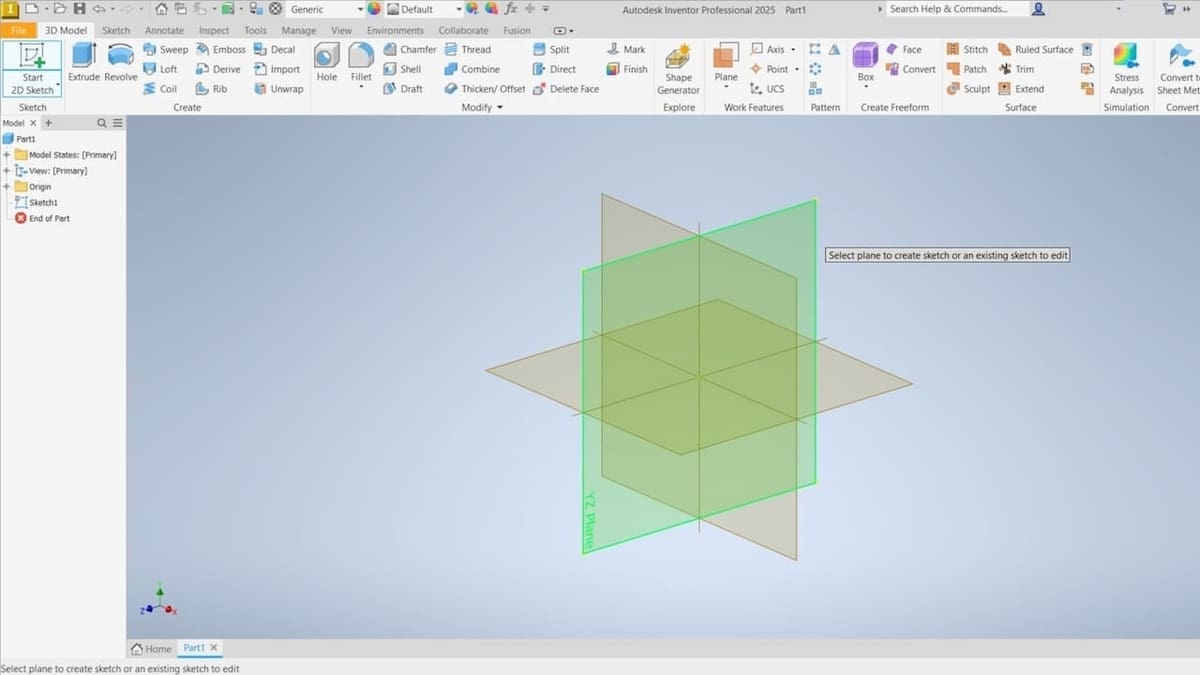Click Thicken/ Offset tool

tap(485, 89)
